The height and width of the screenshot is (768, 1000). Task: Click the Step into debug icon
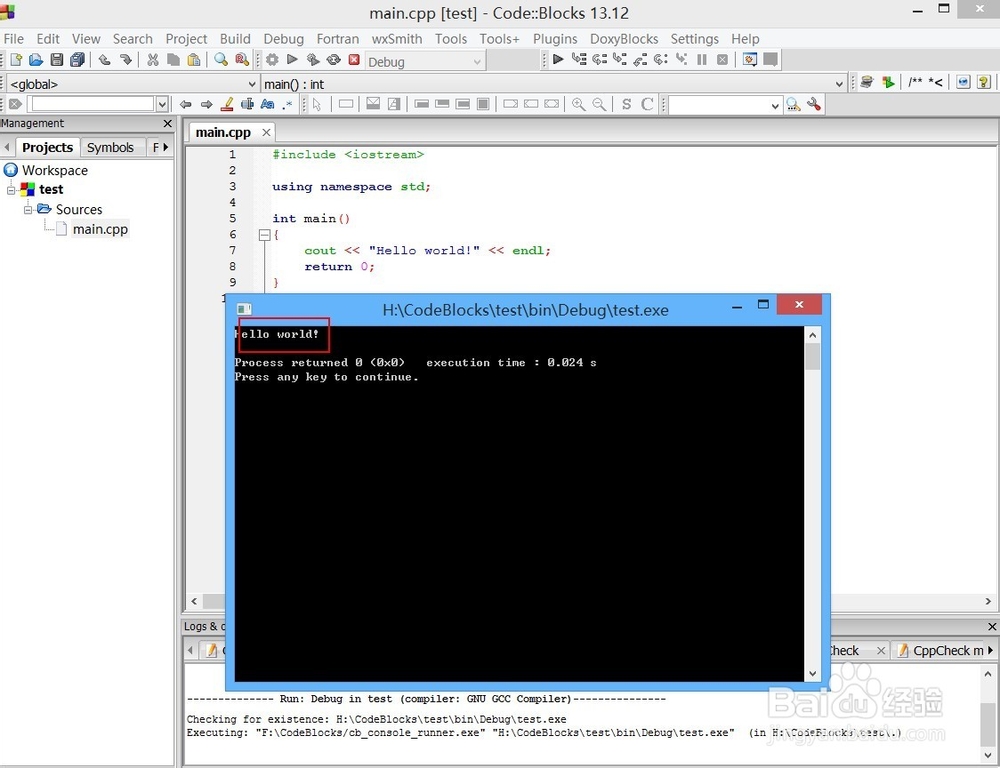pos(620,59)
